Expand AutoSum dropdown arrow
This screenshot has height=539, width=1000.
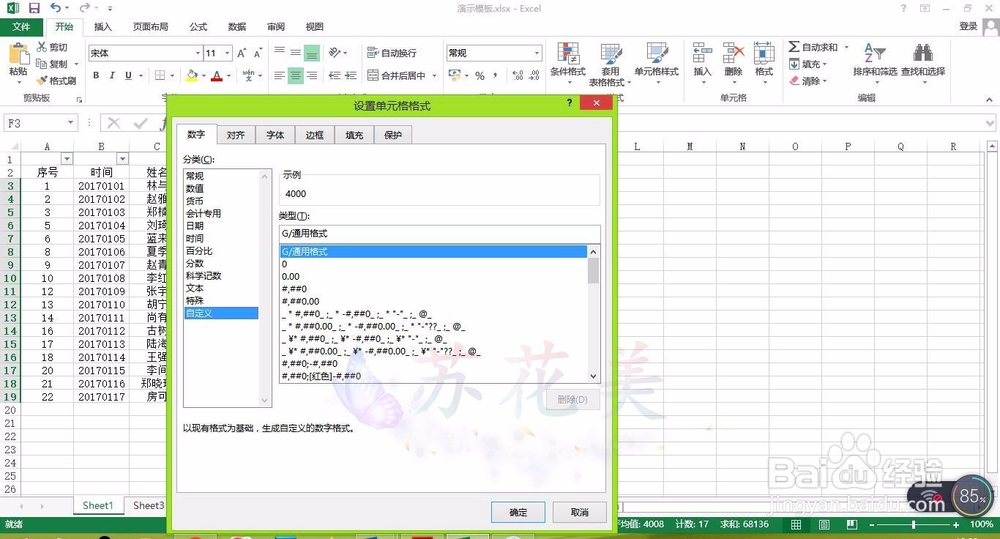coord(847,47)
